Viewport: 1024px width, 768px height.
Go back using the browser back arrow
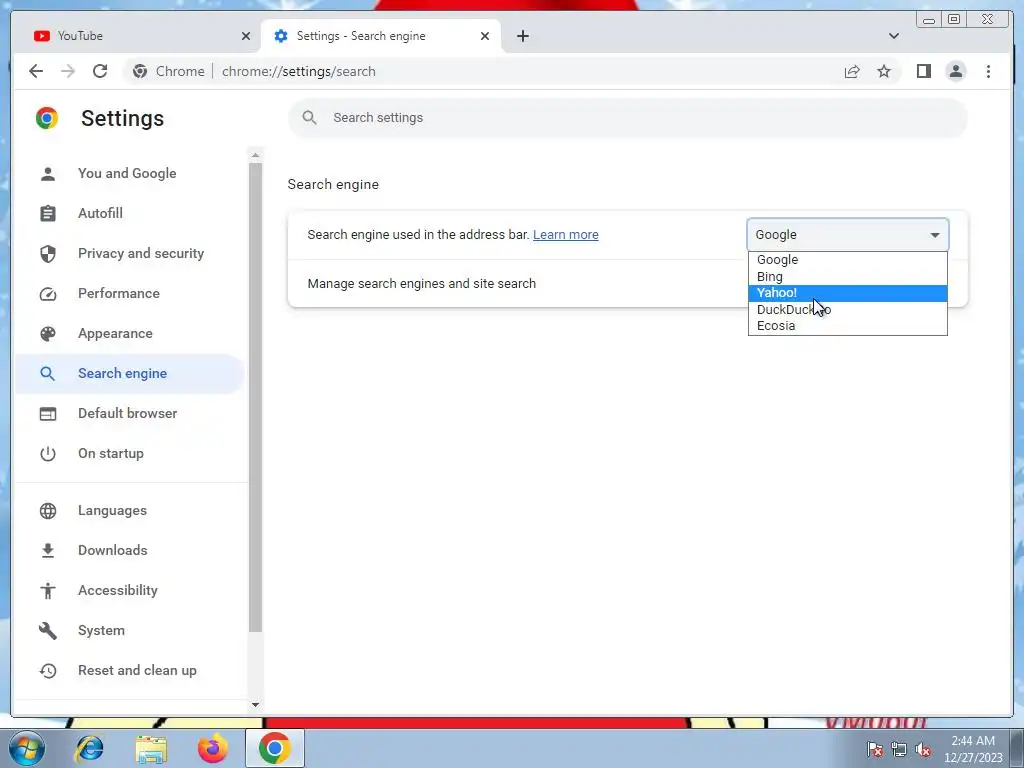point(36,71)
